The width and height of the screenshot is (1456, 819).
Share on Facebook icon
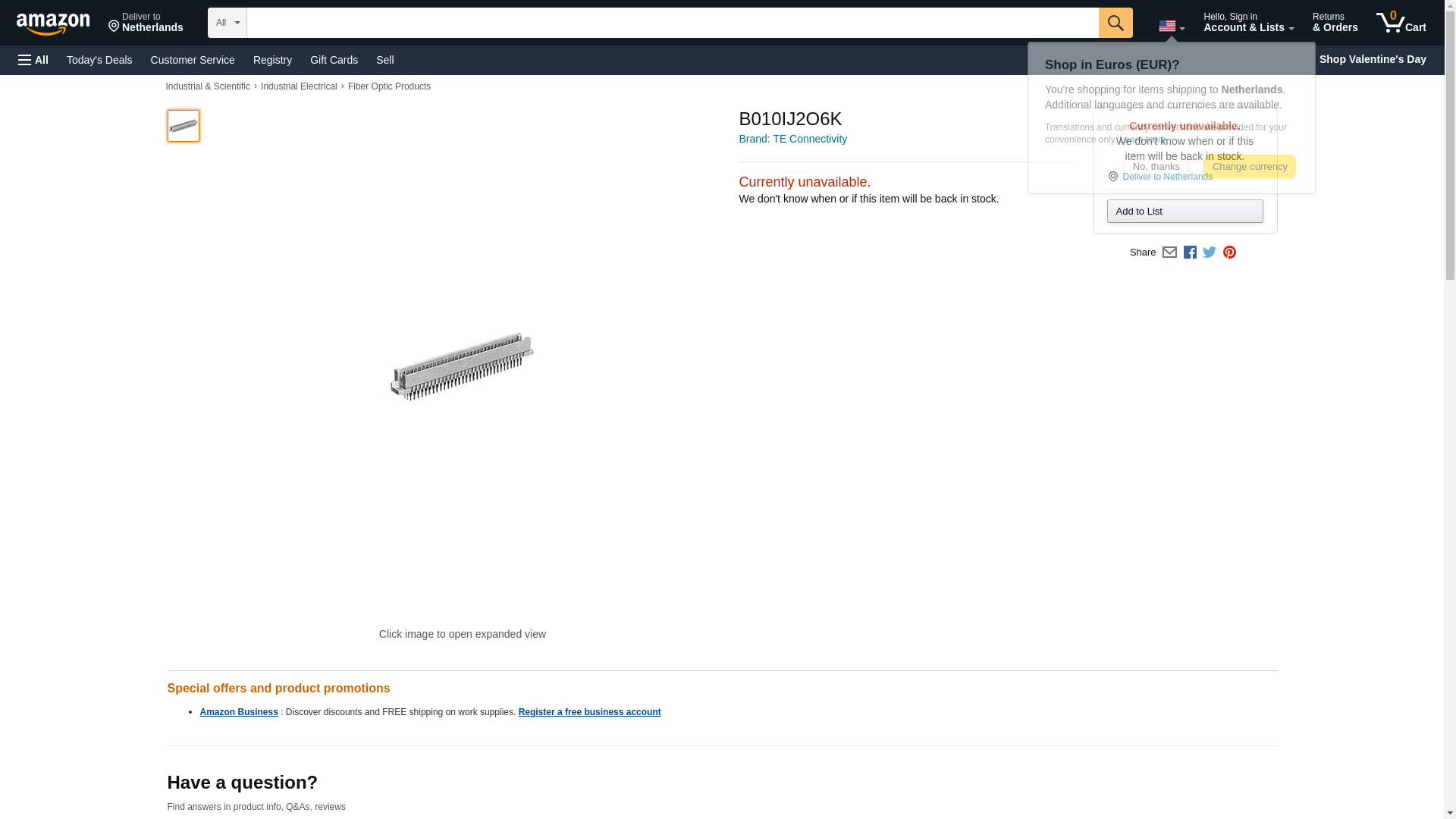point(1190,253)
